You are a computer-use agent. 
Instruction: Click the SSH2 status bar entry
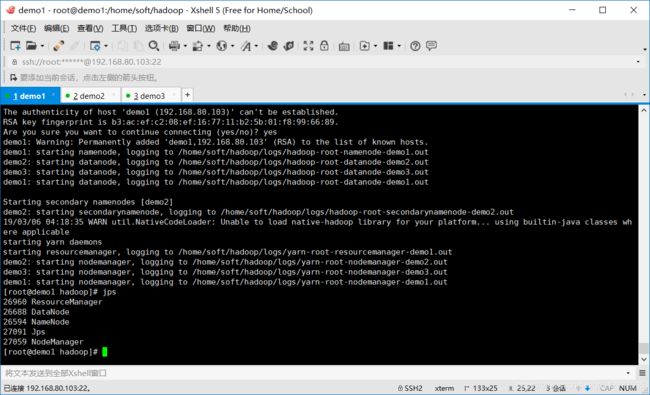pos(410,388)
